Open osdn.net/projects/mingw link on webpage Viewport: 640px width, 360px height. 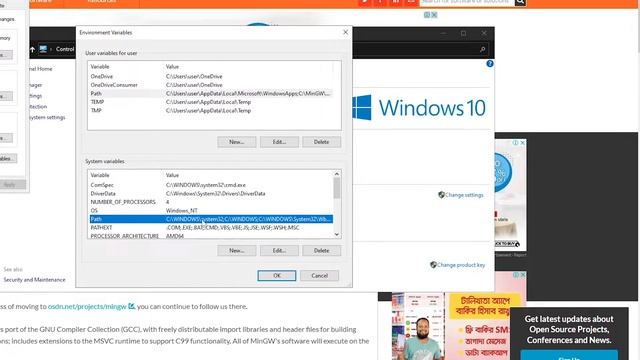[87, 306]
